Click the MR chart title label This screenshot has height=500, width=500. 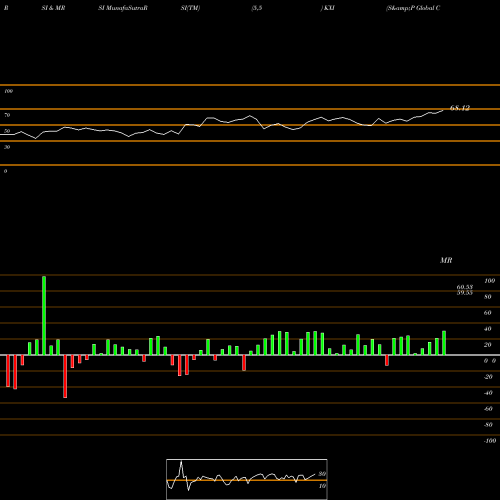[x=446, y=260]
